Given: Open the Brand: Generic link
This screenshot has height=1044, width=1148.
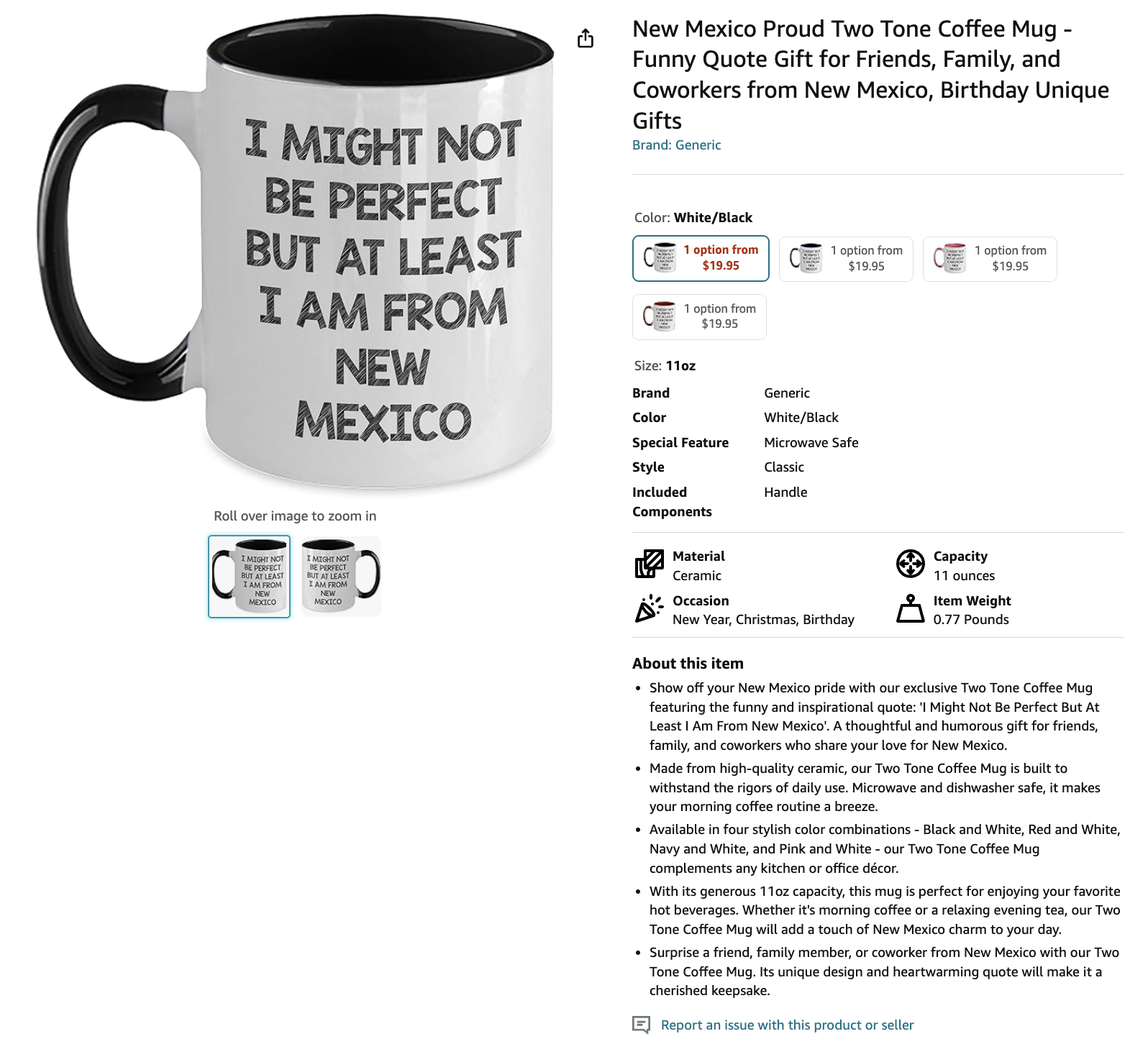Looking at the screenshot, I should (x=676, y=145).
